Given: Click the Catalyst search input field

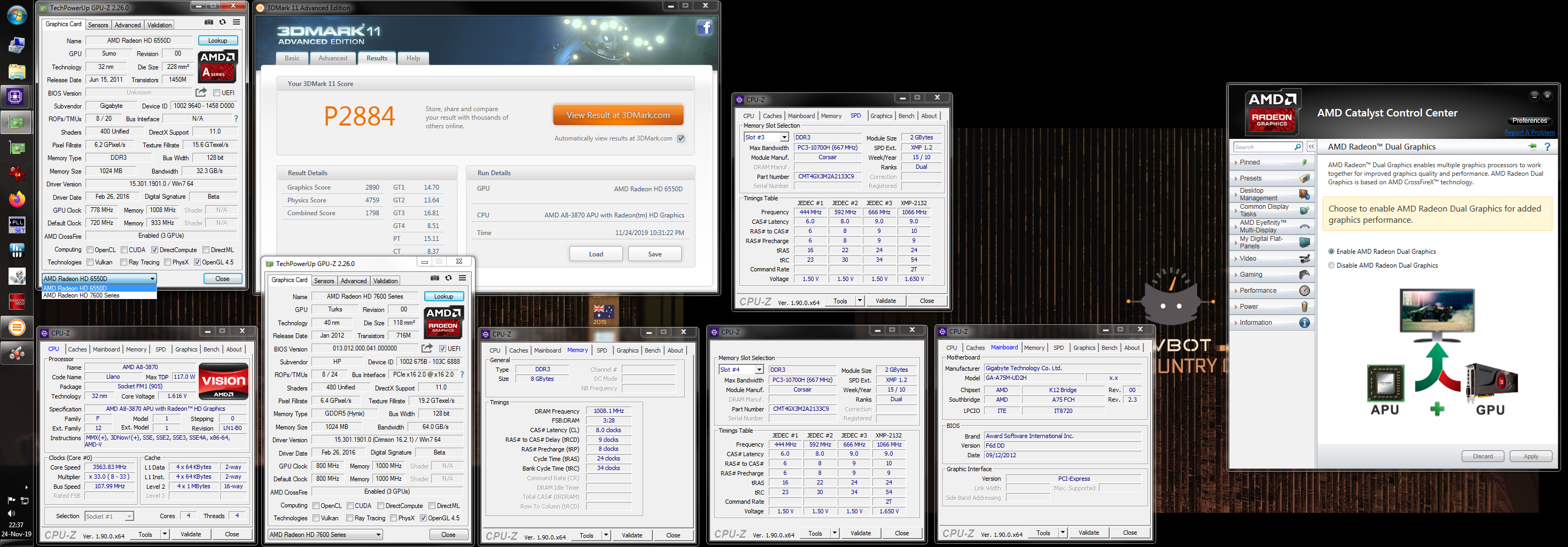Looking at the screenshot, I should click(1262, 147).
